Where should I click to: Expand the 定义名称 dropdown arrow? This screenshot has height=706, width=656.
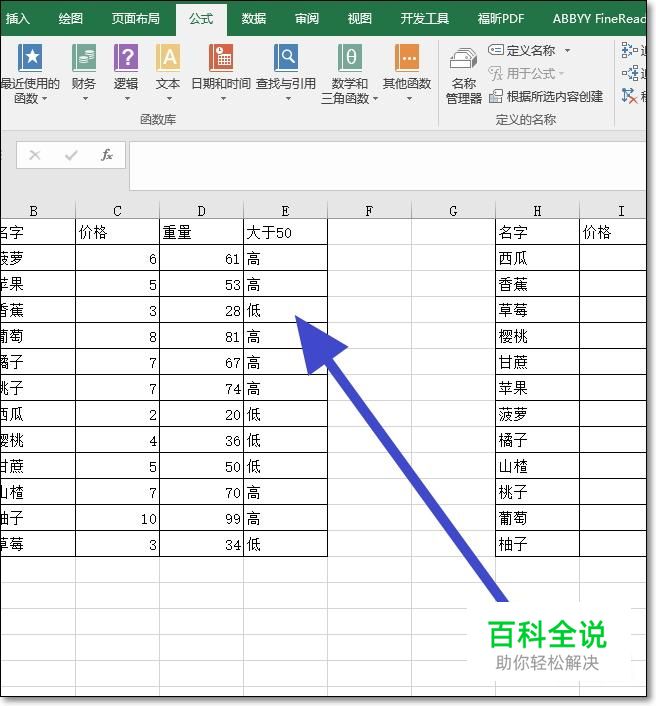coord(568,50)
